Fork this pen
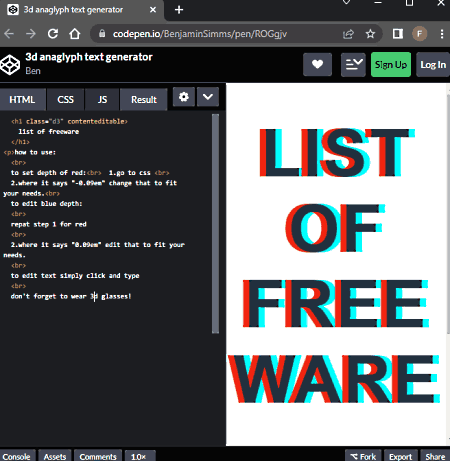This screenshot has height=461, width=450. tap(363, 456)
